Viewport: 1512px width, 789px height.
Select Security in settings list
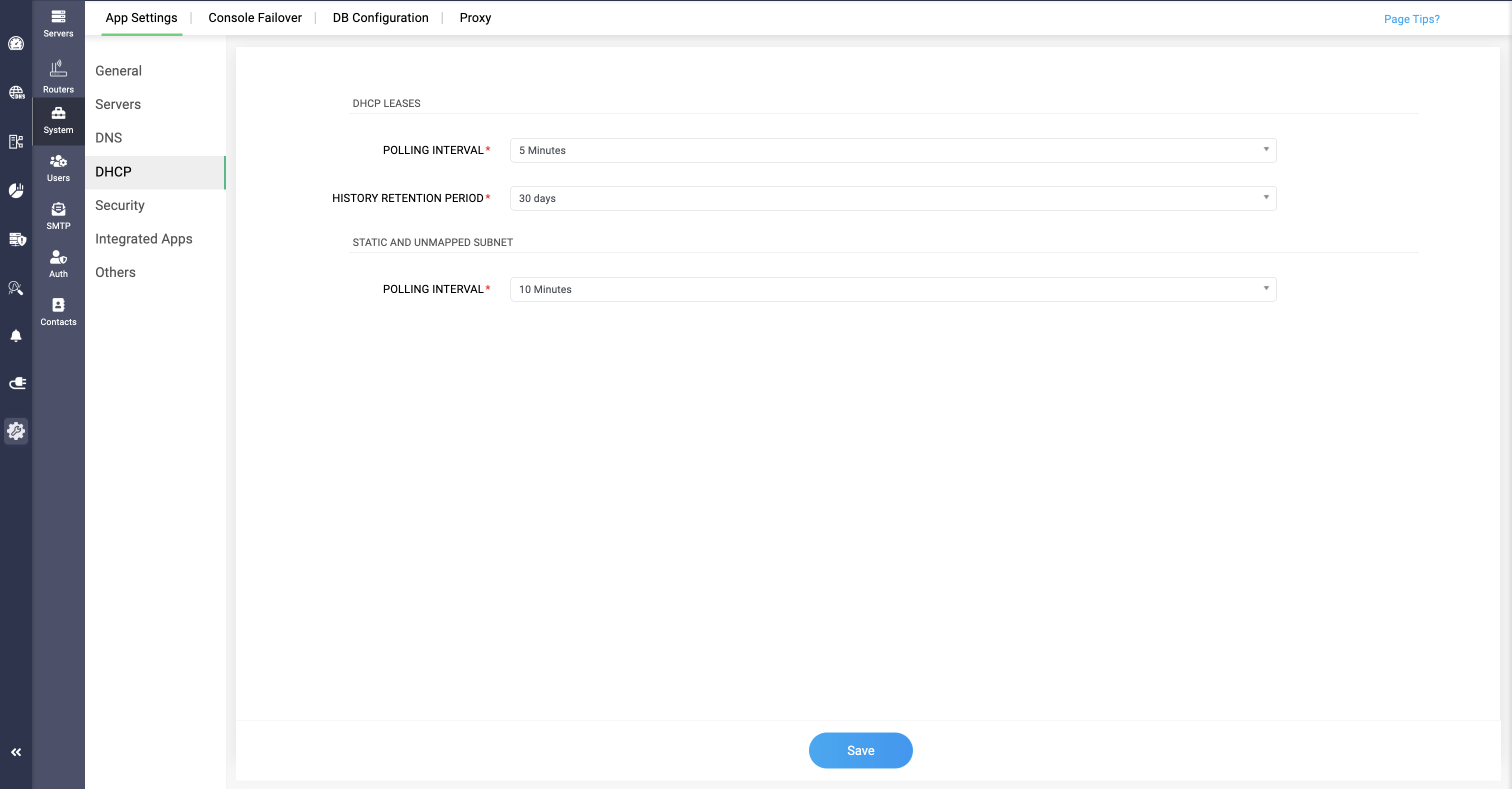pos(119,205)
